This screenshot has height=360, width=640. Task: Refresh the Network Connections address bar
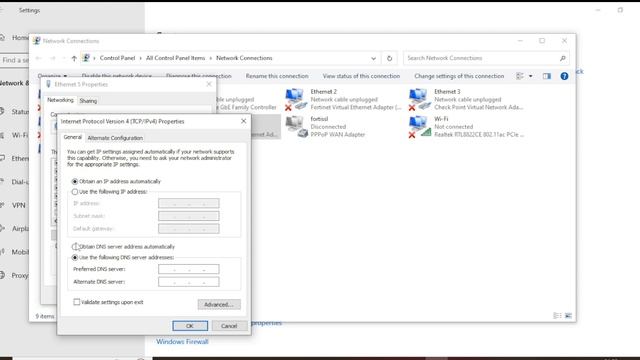pos(389,58)
